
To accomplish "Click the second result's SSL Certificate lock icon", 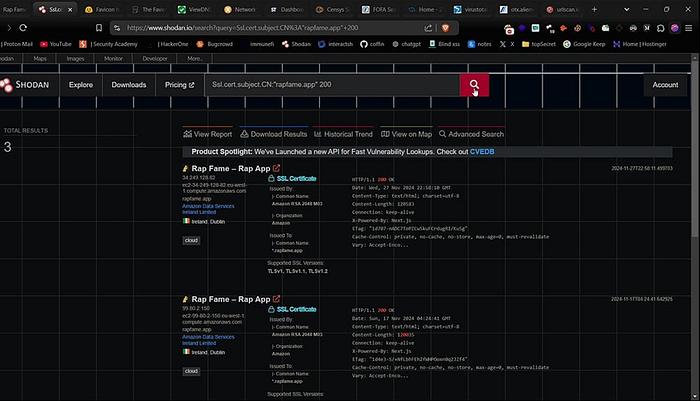I will (271, 309).
